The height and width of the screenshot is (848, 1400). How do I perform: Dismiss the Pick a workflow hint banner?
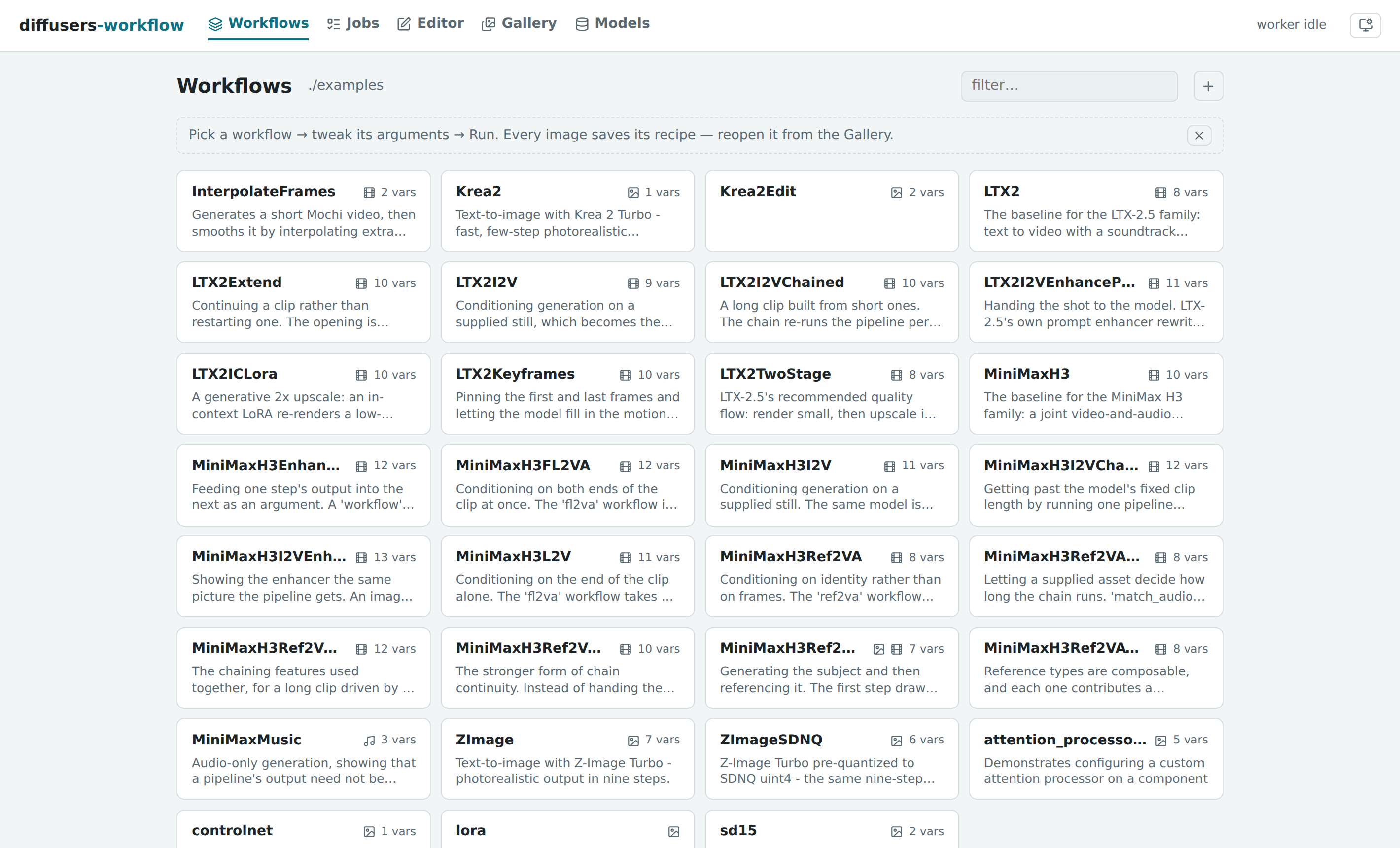[1199, 135]
